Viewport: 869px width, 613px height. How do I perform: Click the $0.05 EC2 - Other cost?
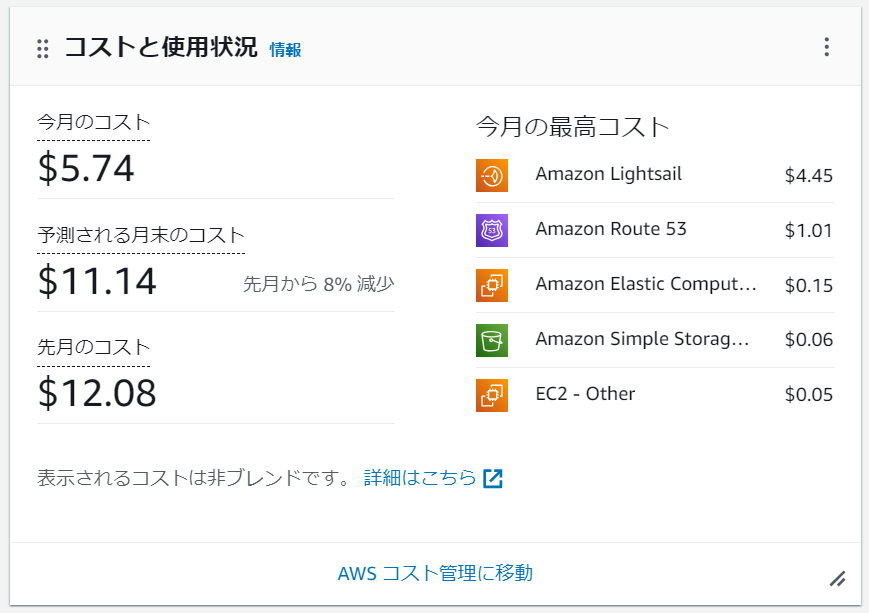point(809,395)
